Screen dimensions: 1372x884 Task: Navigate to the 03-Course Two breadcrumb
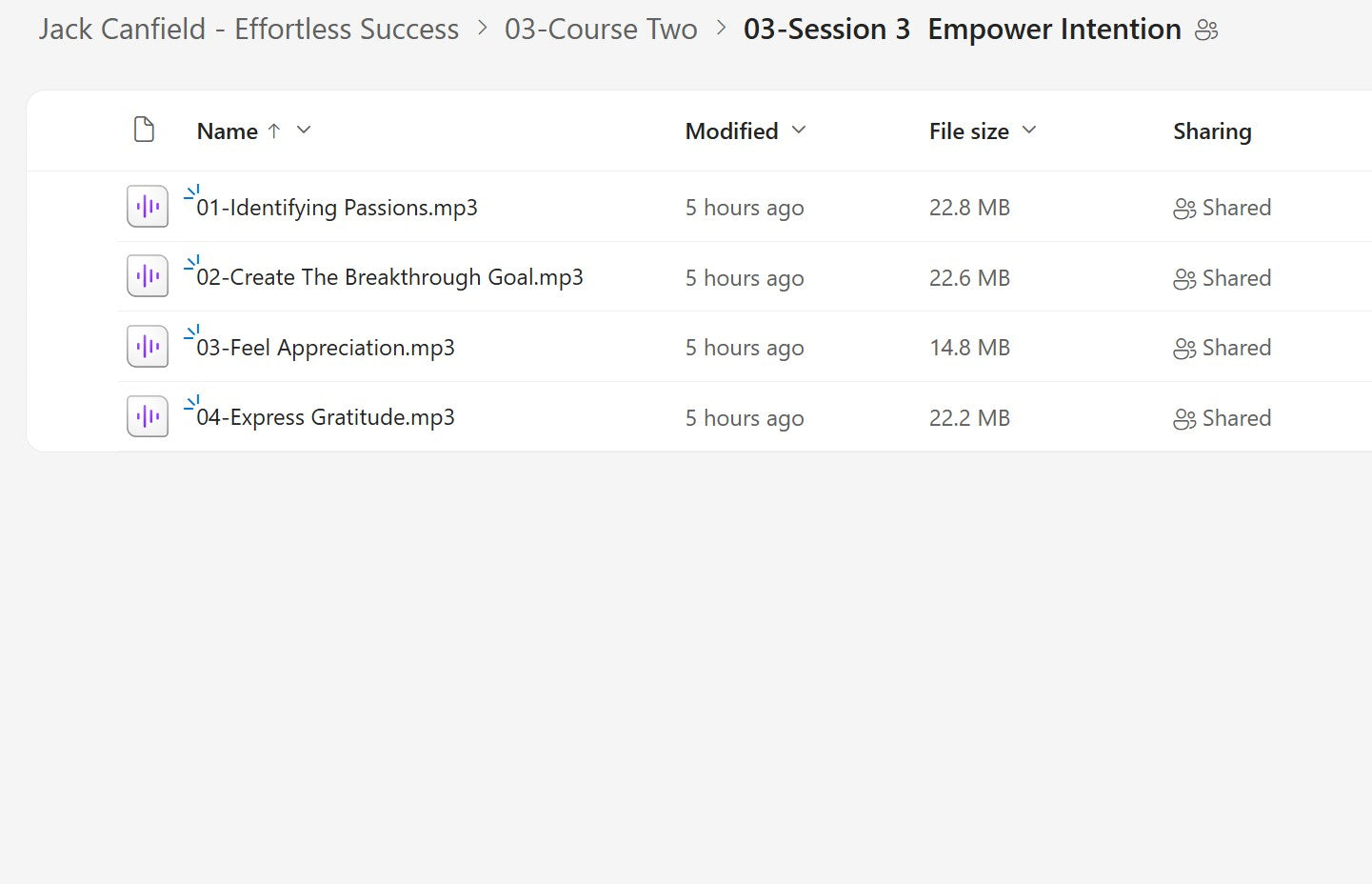coord(602,30)
